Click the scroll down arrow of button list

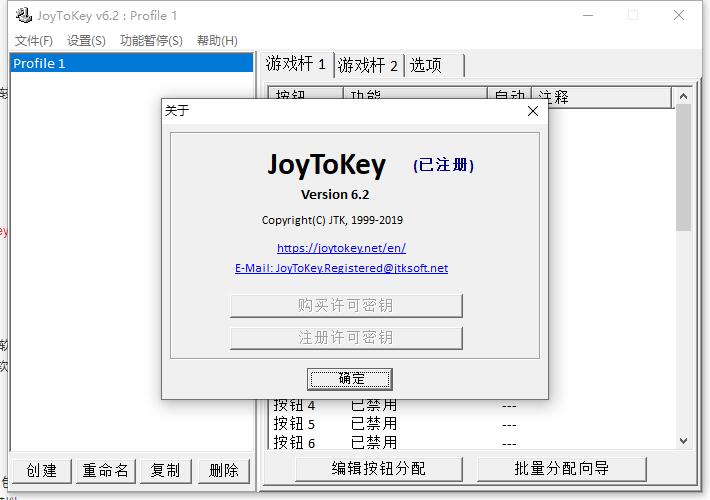coord(684,440)
